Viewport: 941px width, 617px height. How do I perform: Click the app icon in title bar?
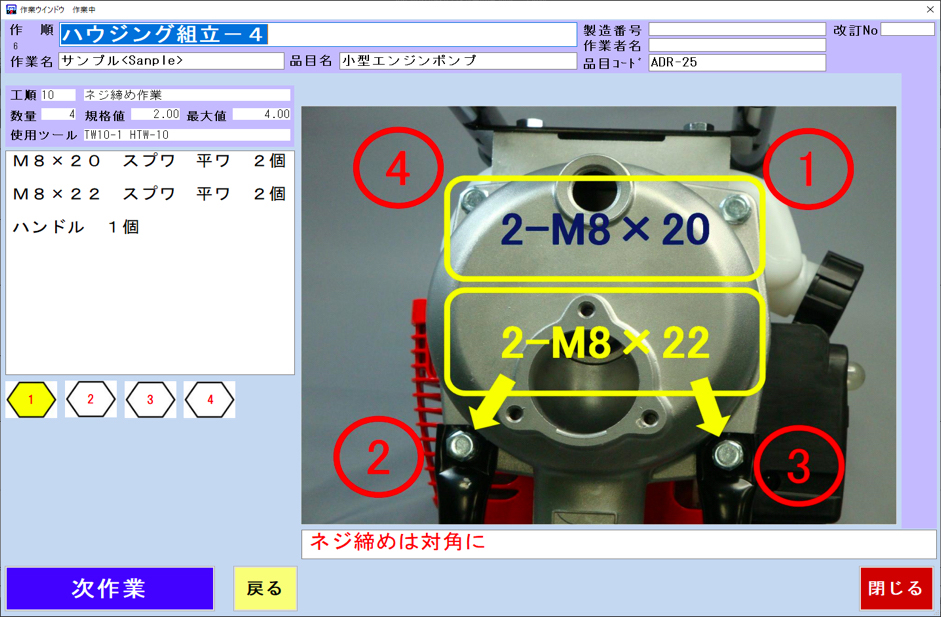point(10,9)
